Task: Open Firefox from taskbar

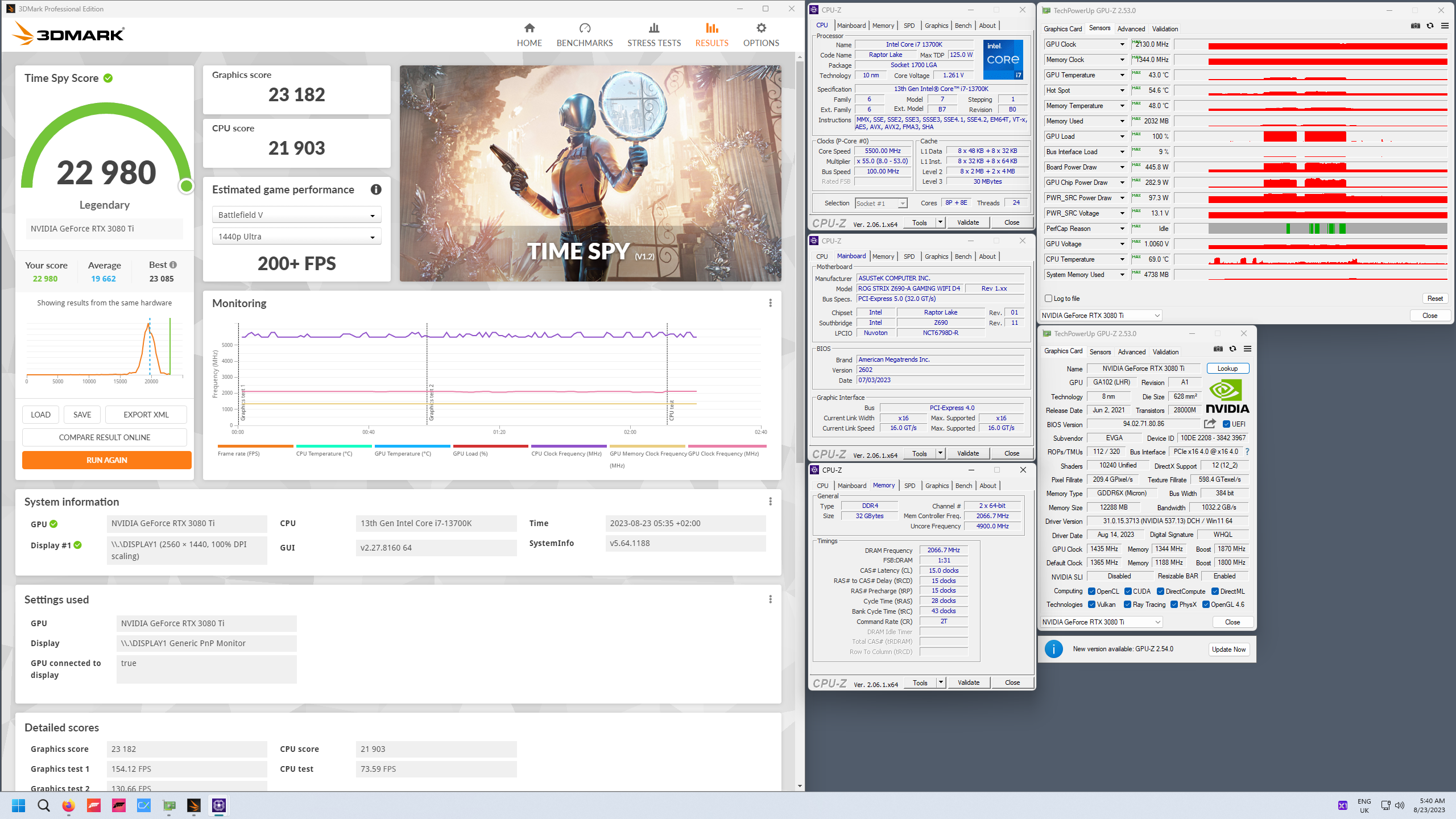Action: tap(68, 805)
